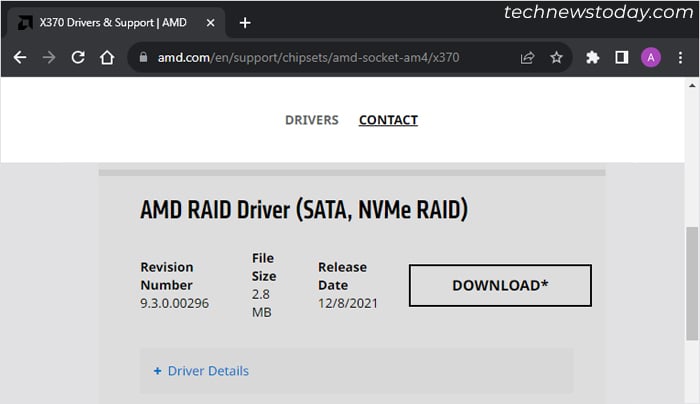
Task: Click the browser forward arrow
Action: 49,58
